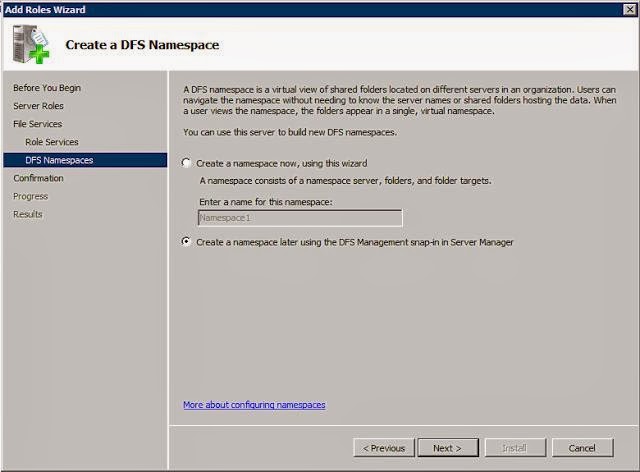Close the Add Roles Wizard window
Screen dimensions: 640x472
pos(630,9)
